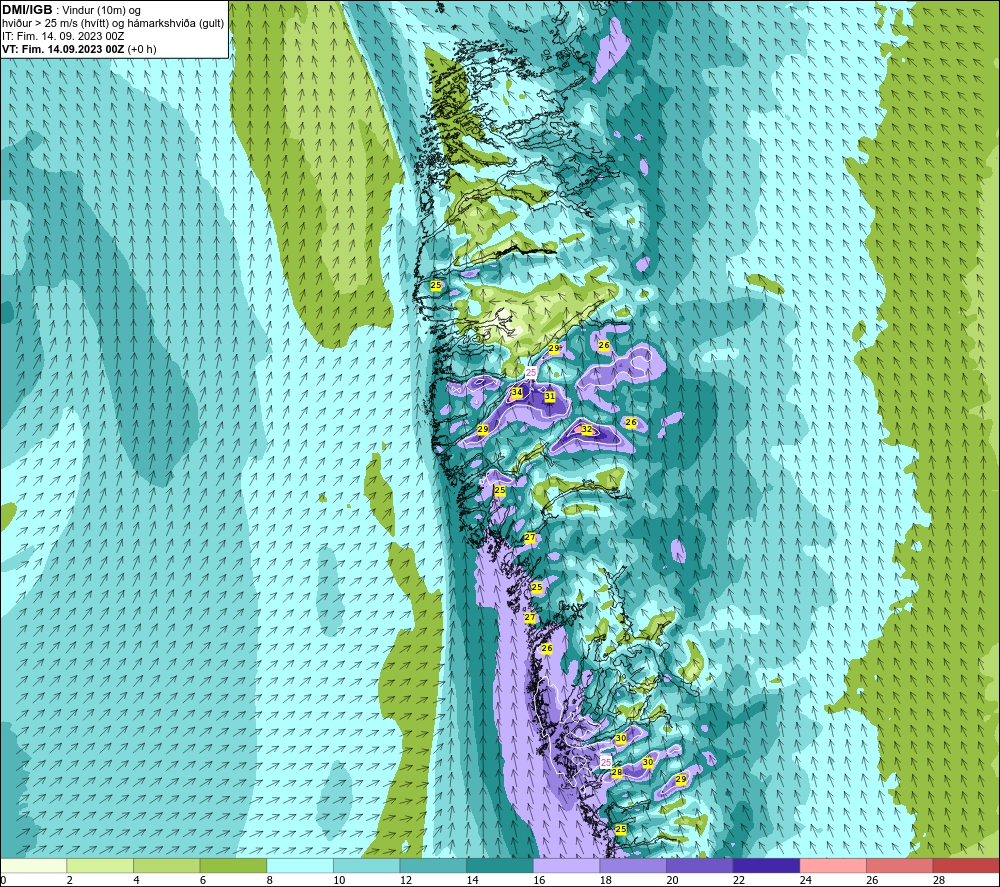Pick the light green 2–4 m/s legend swatch

[99, 865]
